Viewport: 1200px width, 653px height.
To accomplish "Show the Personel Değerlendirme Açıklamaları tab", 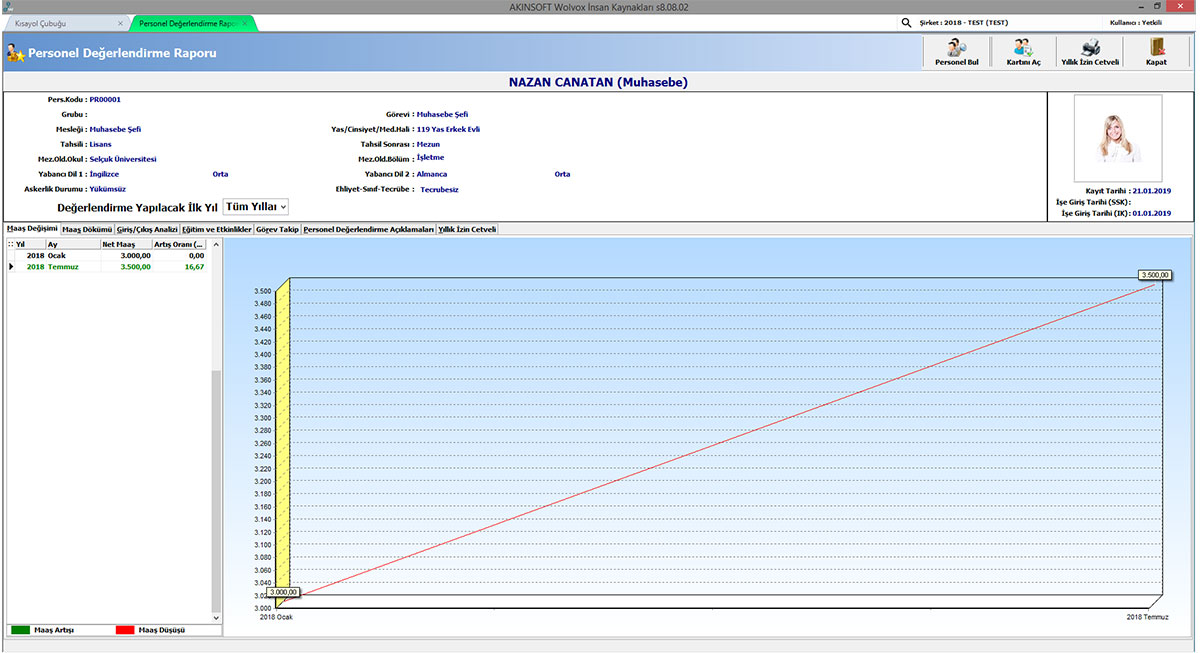I will [x=369, y=229].
